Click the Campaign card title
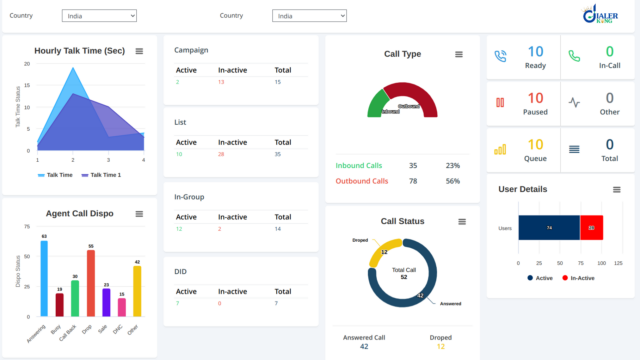 (x=191, y=50)
